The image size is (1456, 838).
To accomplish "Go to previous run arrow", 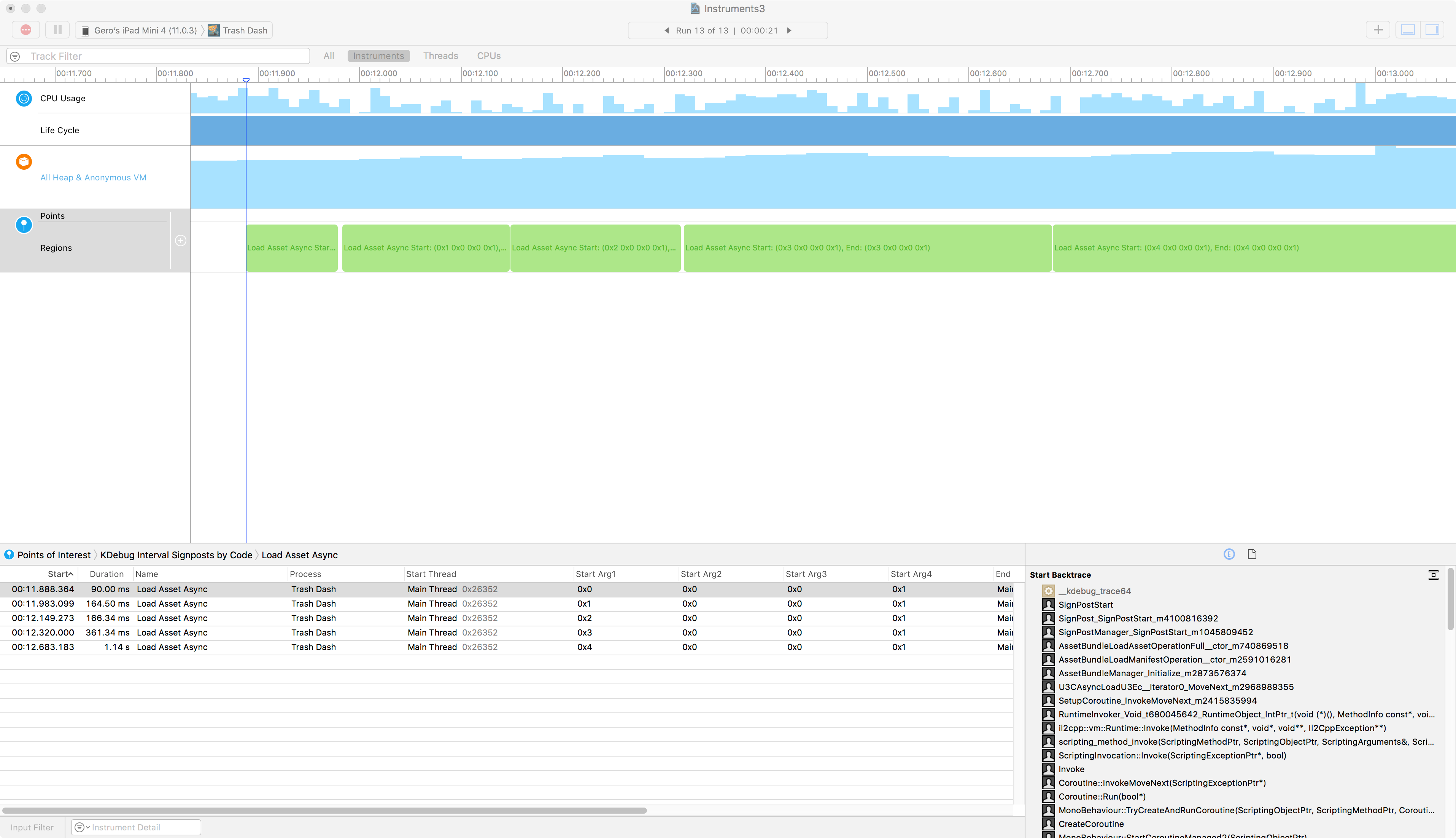I will click(666, 30).
